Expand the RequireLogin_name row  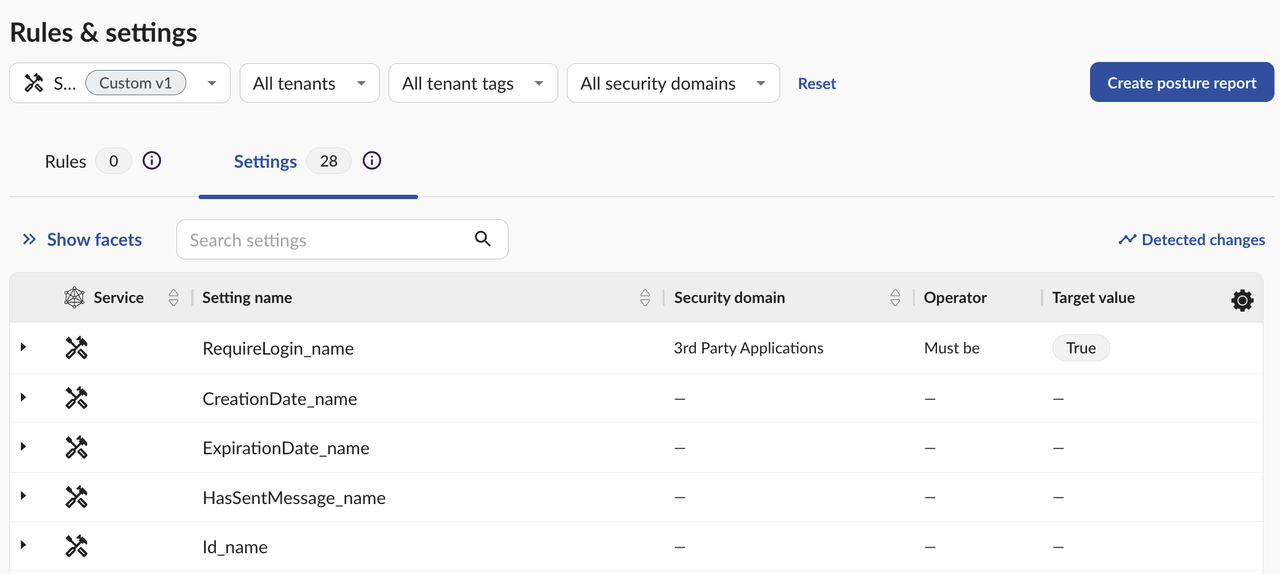tap(23, 347)
